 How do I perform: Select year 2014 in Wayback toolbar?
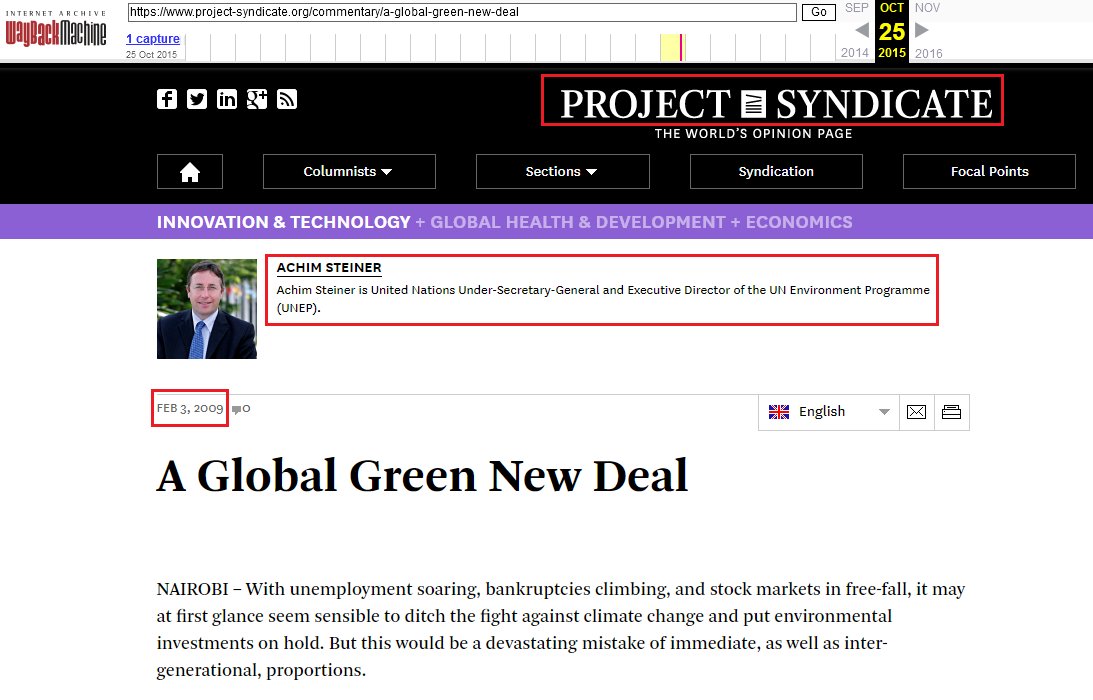point(855,53)
